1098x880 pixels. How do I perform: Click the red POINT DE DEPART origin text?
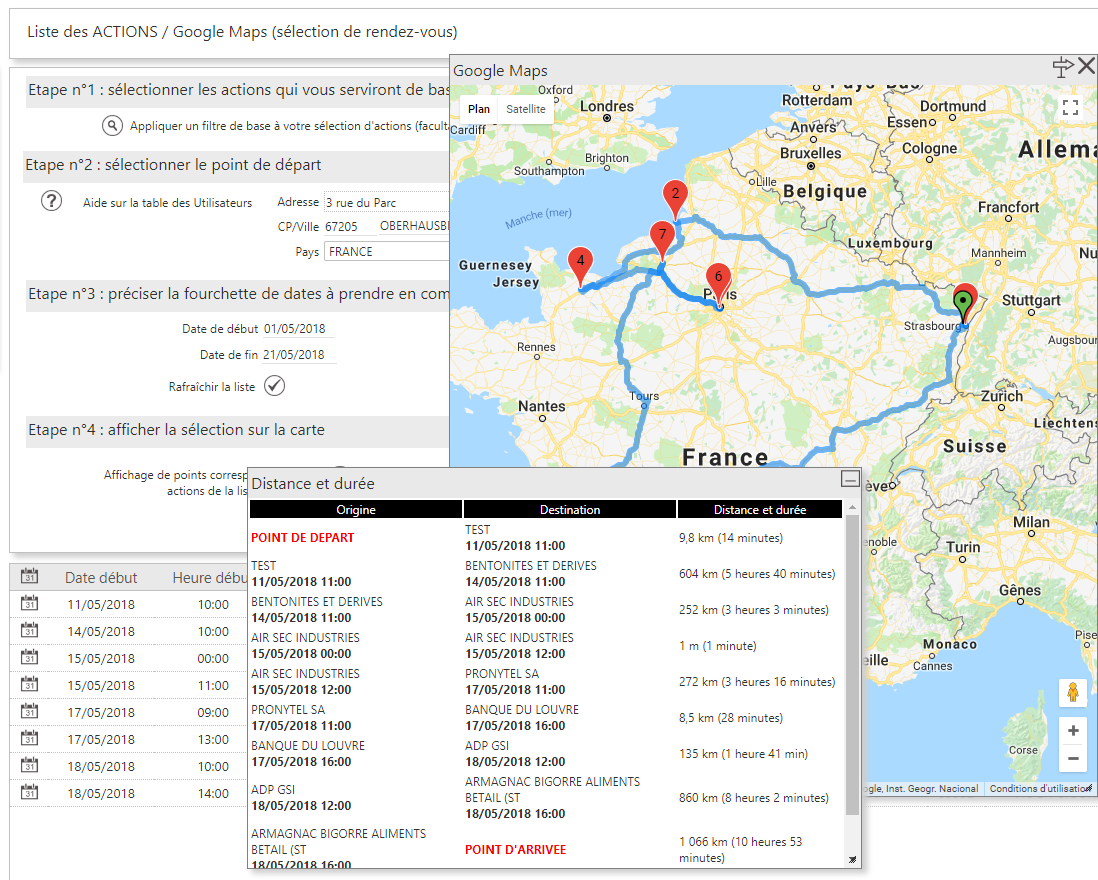click(303, 538)
